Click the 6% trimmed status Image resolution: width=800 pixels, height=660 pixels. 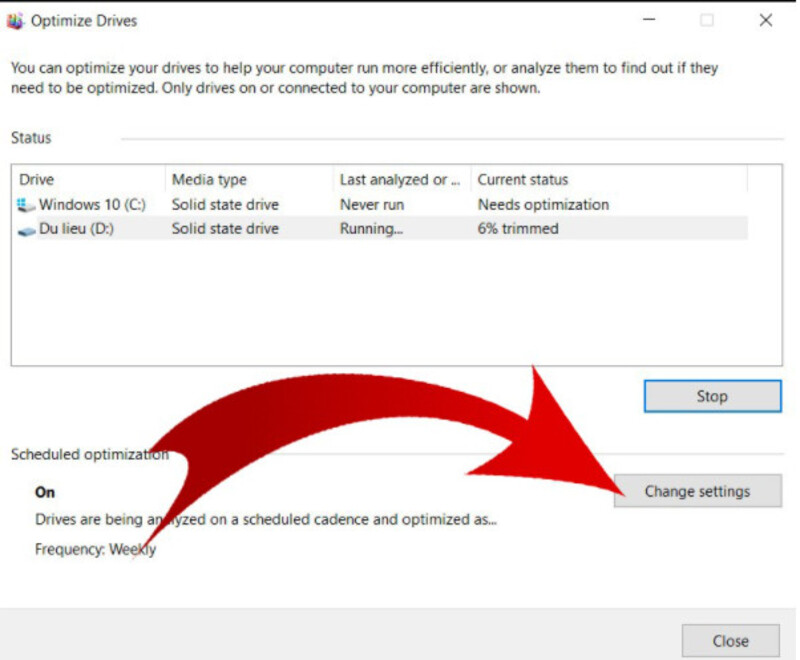[x=518, y=229]
